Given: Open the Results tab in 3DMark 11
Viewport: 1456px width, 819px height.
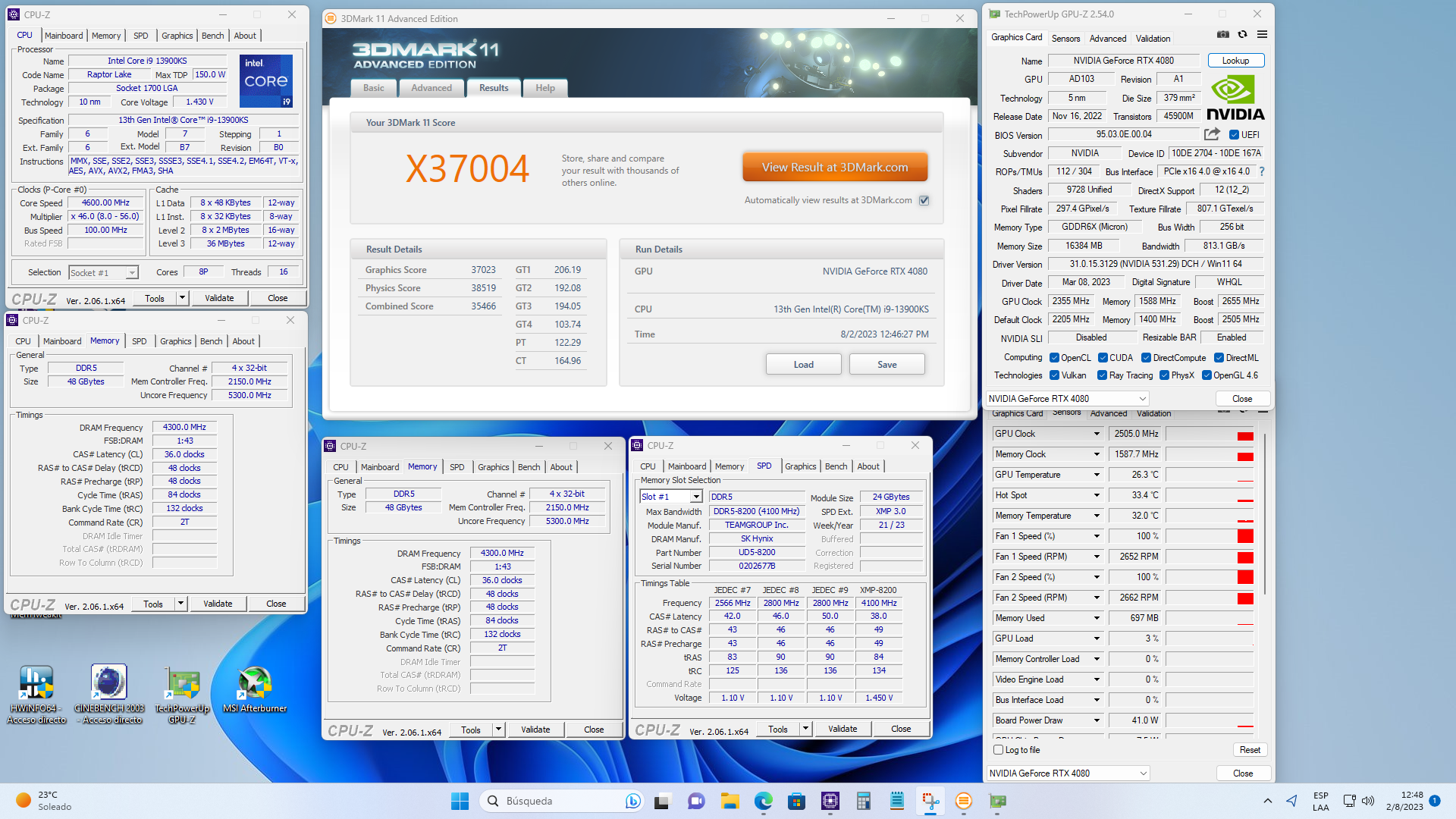Looking at the screenshot, I should tap(494, 88).
